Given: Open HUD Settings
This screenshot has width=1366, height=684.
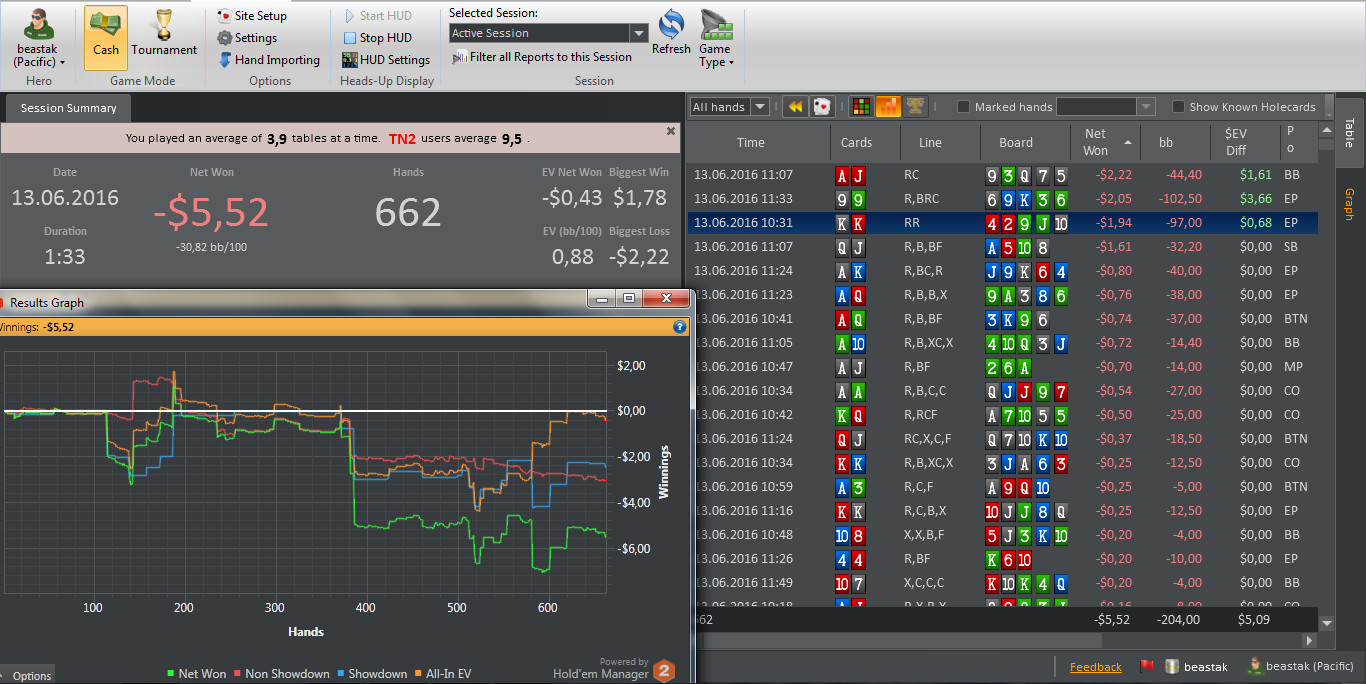Looking at the screenshot, I should point(386,60).
